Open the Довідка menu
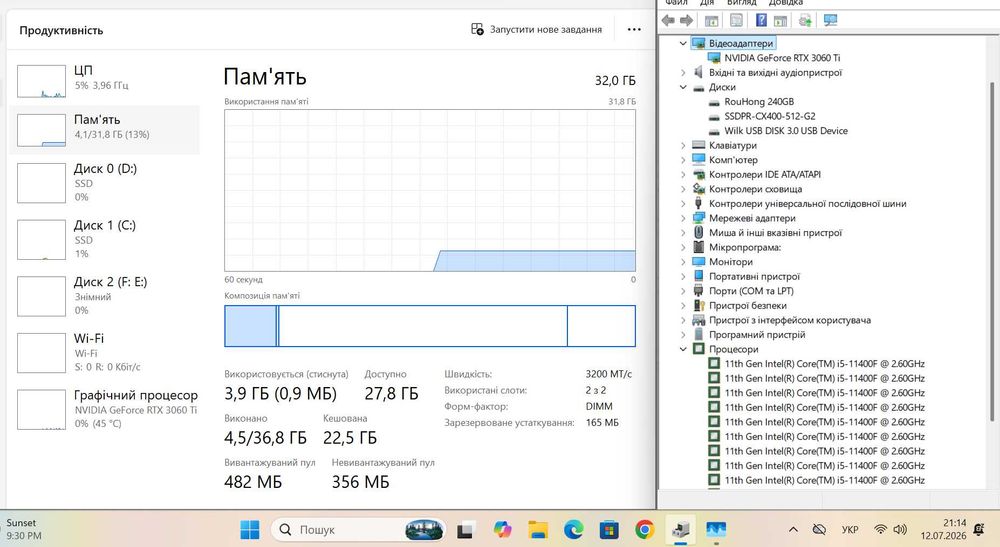 [786, 3]
